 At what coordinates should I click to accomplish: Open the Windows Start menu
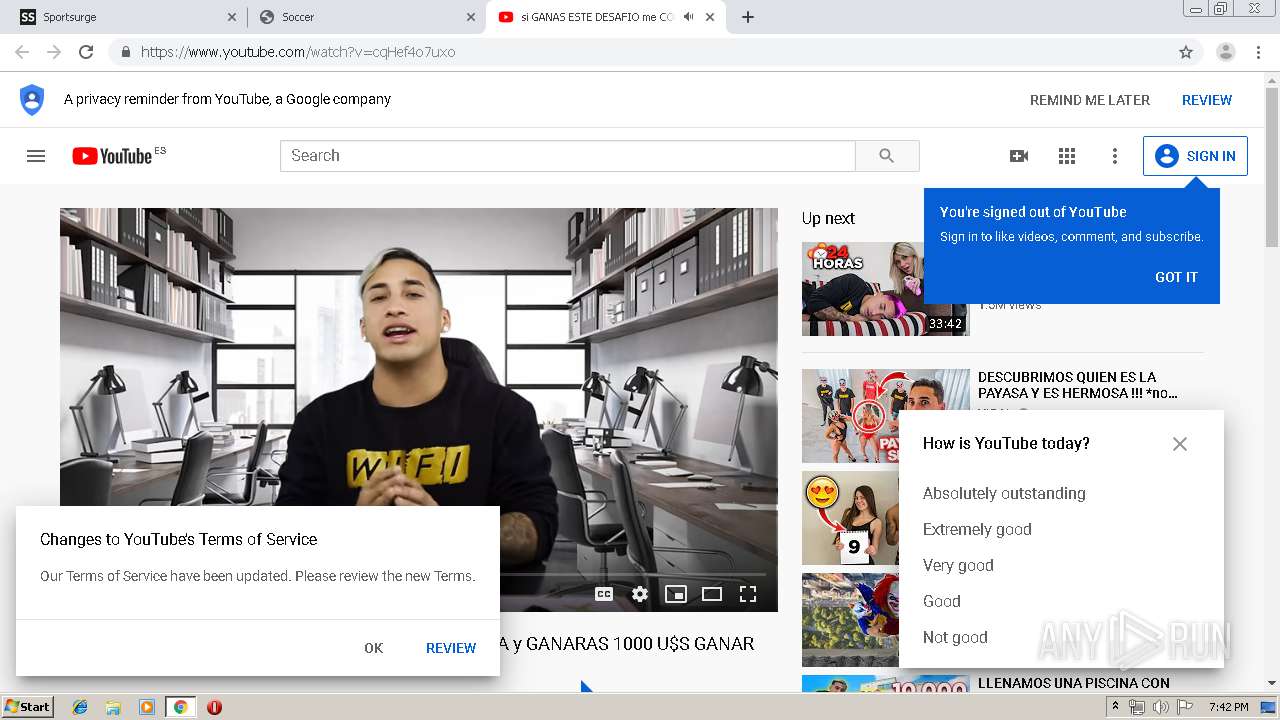(27, 706)
